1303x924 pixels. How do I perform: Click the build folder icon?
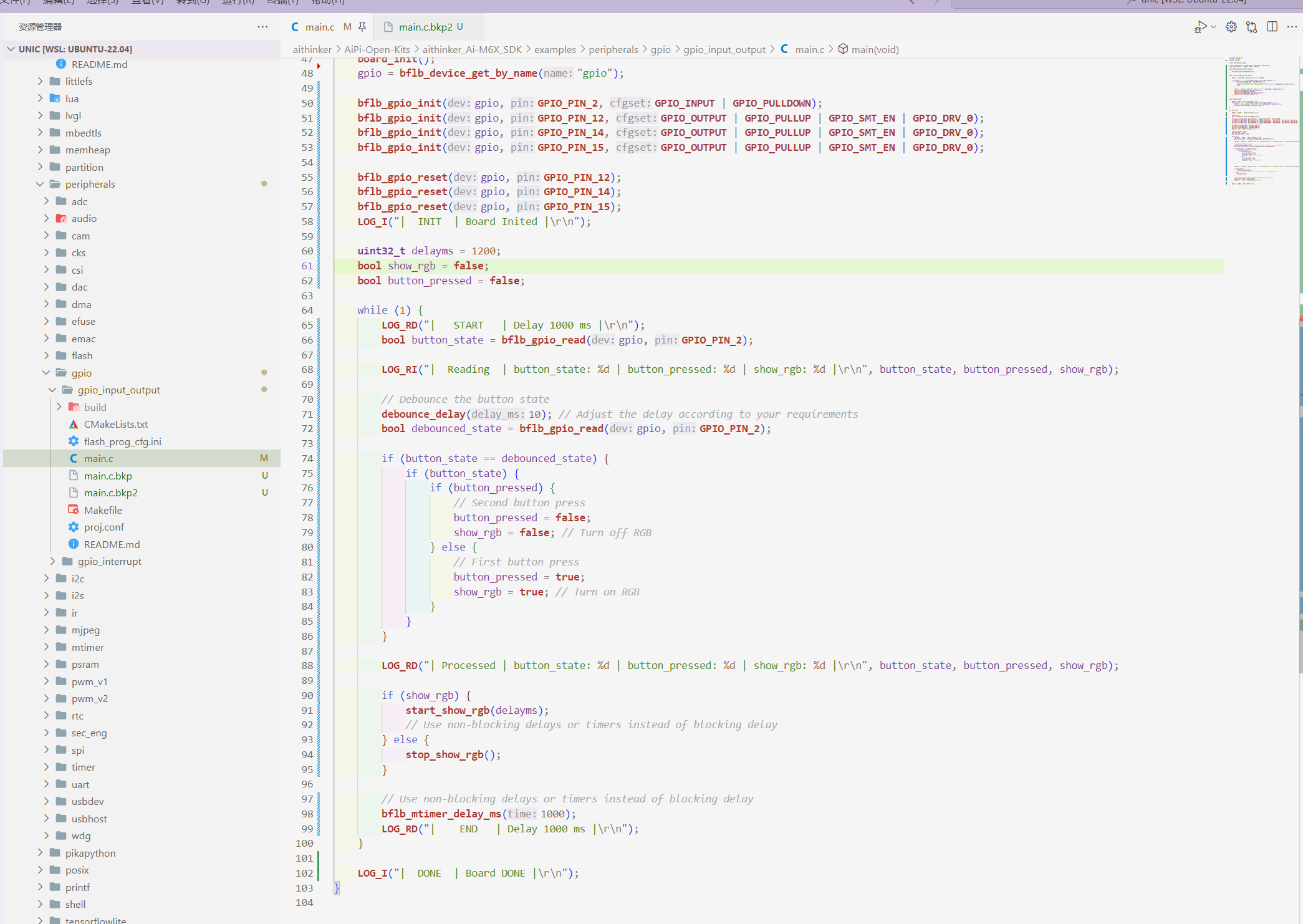coord(74,407)
